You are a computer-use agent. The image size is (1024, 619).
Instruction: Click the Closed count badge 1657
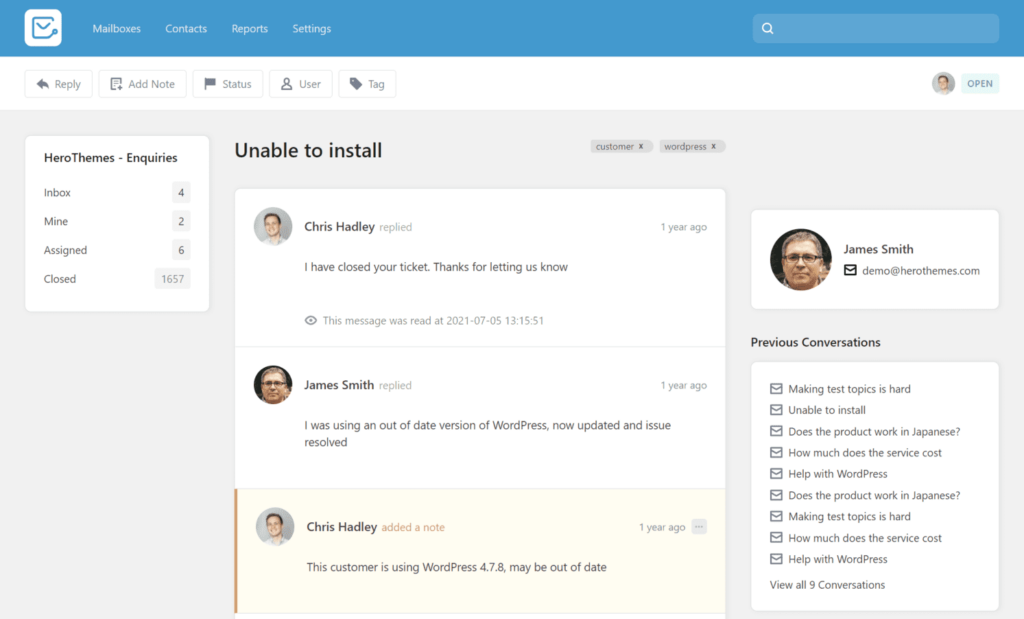coord(172,279)
